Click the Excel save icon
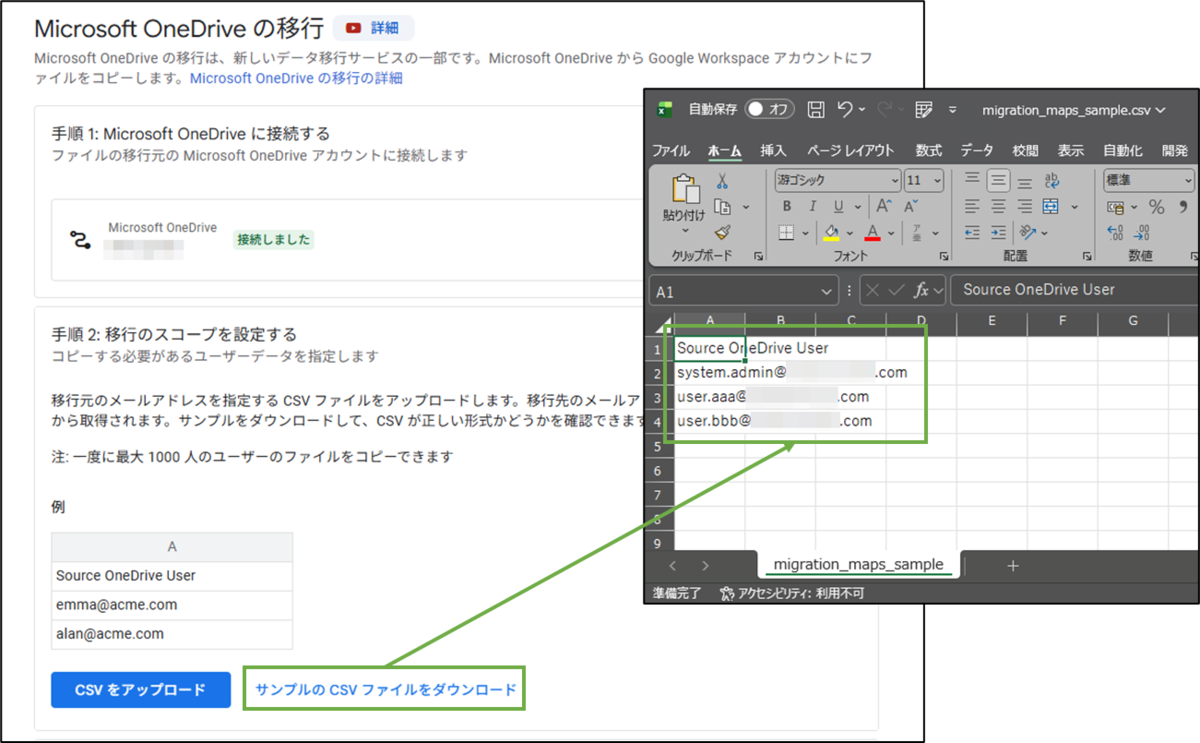Viewport: 1200px width, 743px height. pyautogui.click(x=816, y=109)
